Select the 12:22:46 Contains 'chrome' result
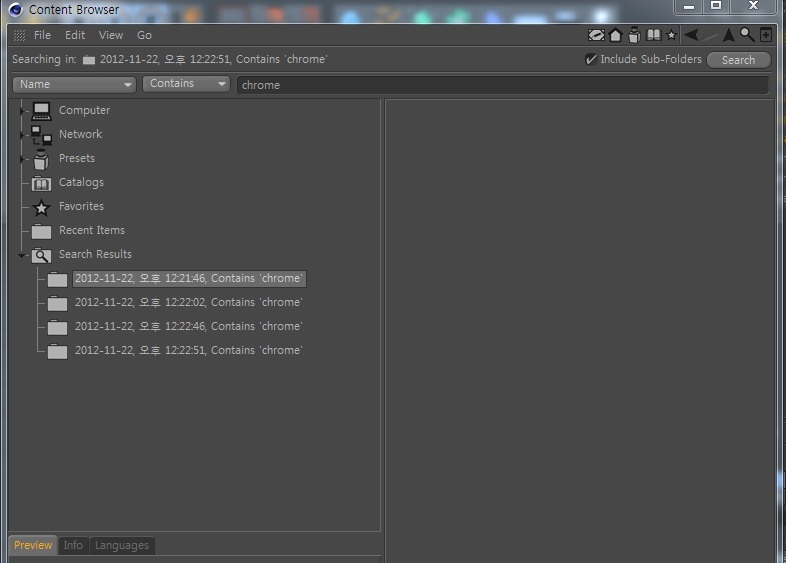Viewport: 786px width, 563px height. click(x=189, y=326)
